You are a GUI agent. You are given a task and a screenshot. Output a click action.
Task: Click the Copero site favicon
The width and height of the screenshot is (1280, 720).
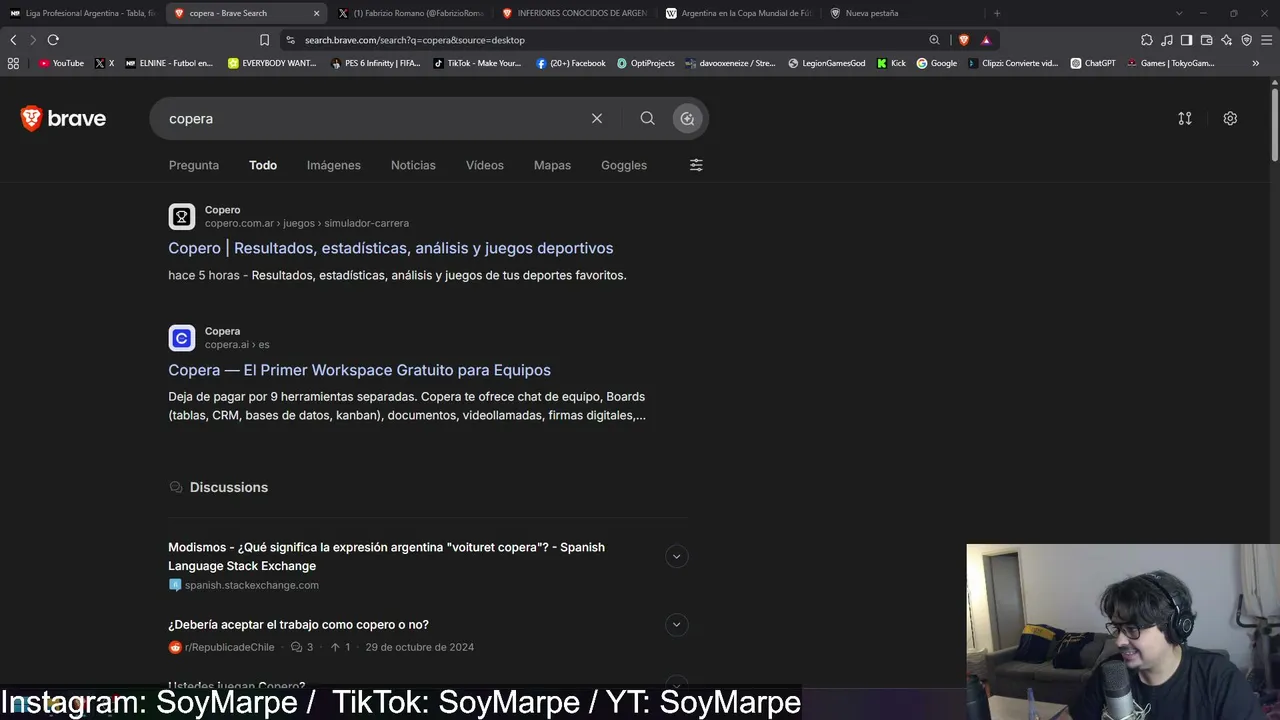coord(181,217)
